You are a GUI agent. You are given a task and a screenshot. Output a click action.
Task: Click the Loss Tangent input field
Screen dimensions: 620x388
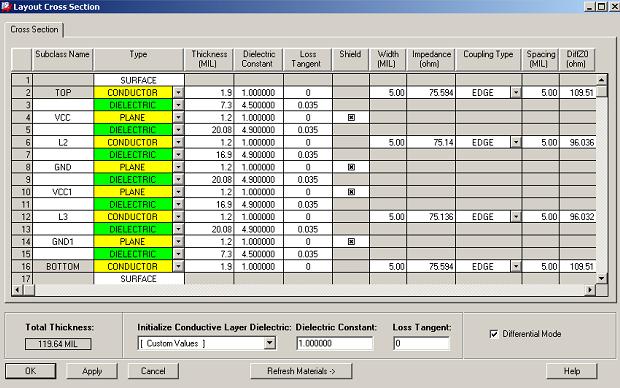tap(422, 343)
